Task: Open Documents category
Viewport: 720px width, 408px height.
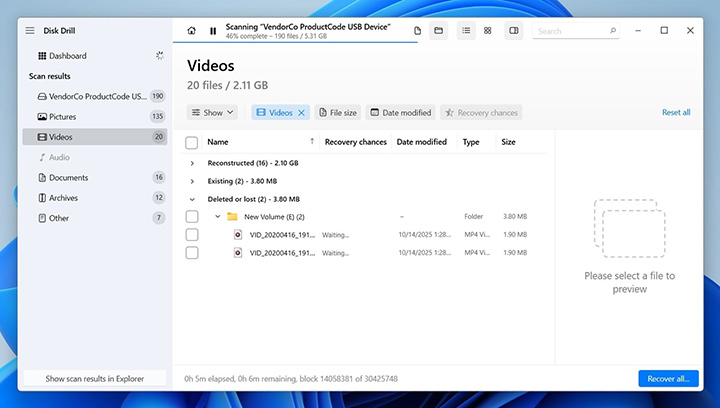Action: (95, 177)
